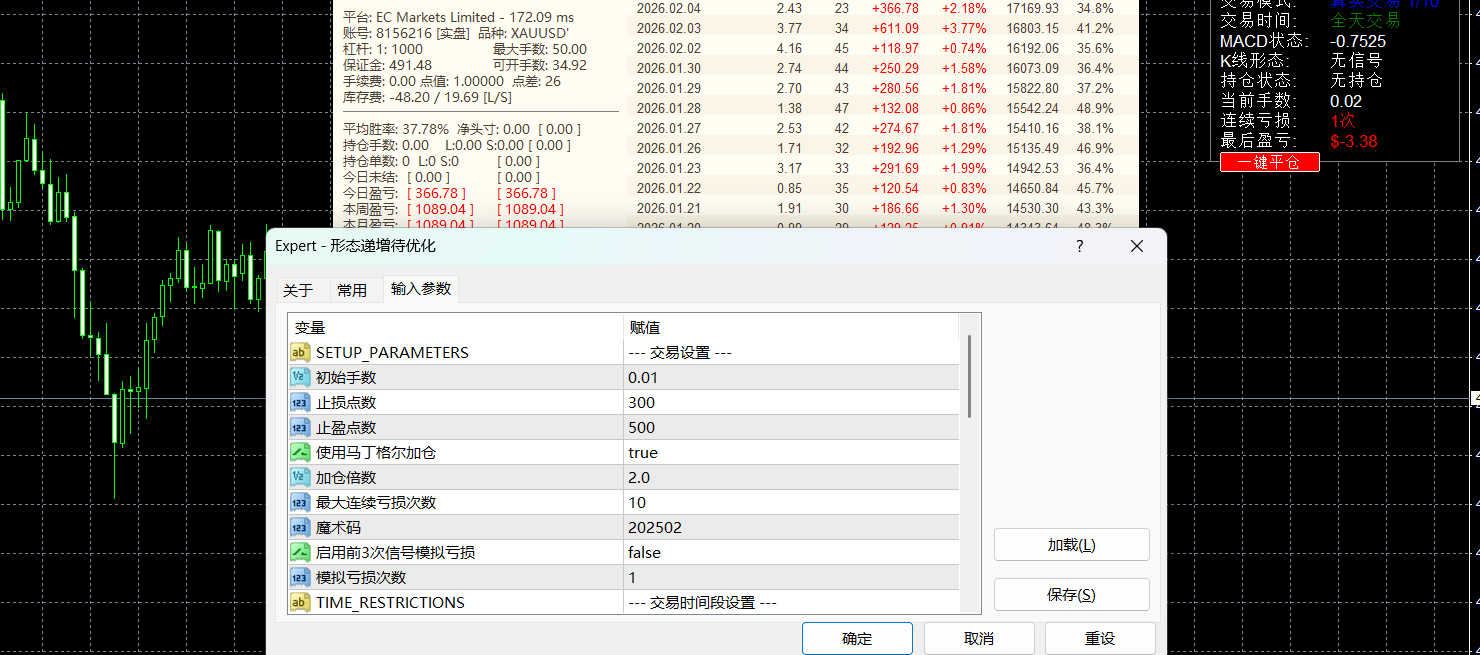Select the 加仓倍数 variable name

[x=346, y=477]
